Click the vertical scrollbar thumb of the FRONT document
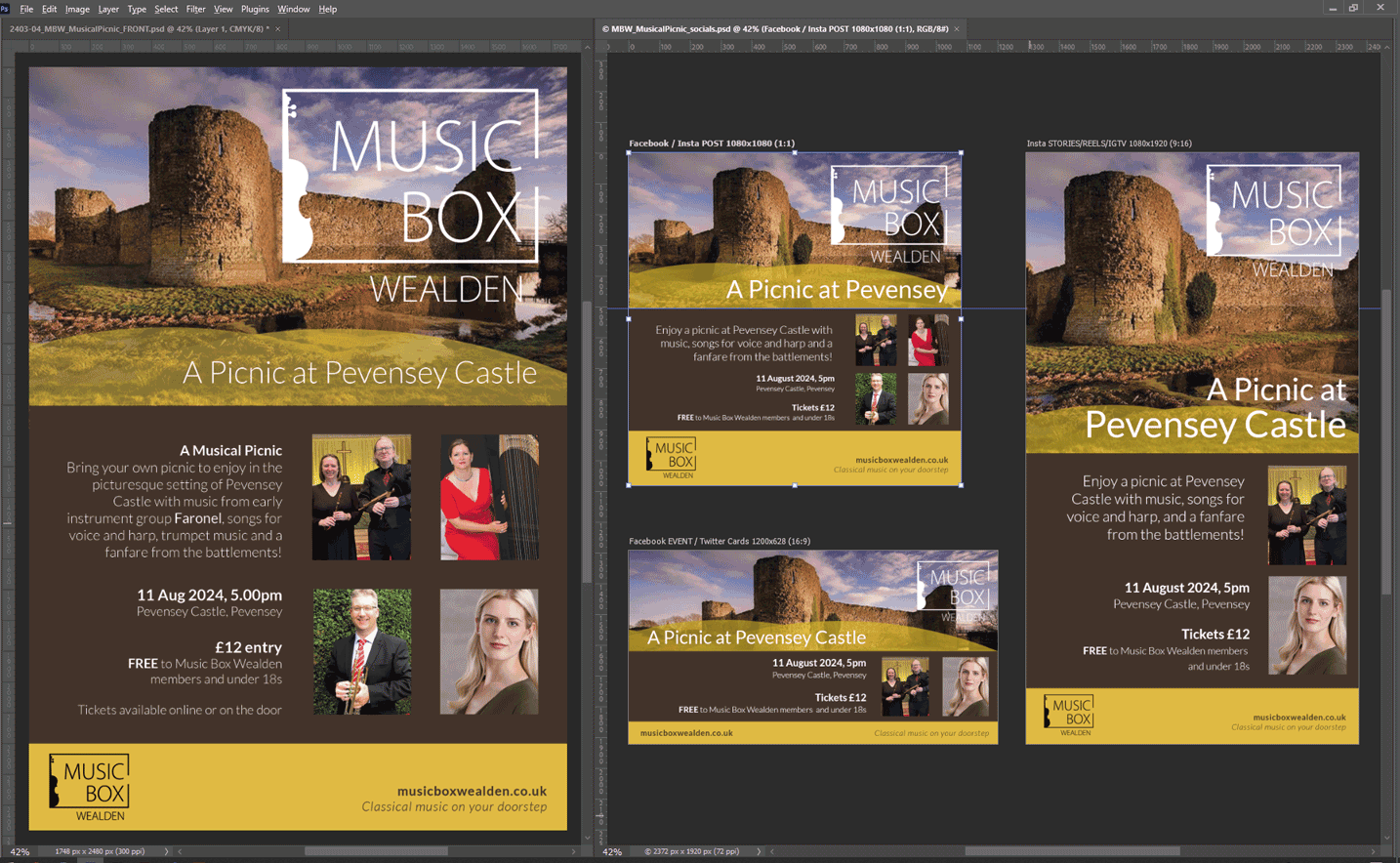Viewport: 1400px width, 863px height. 587,441
